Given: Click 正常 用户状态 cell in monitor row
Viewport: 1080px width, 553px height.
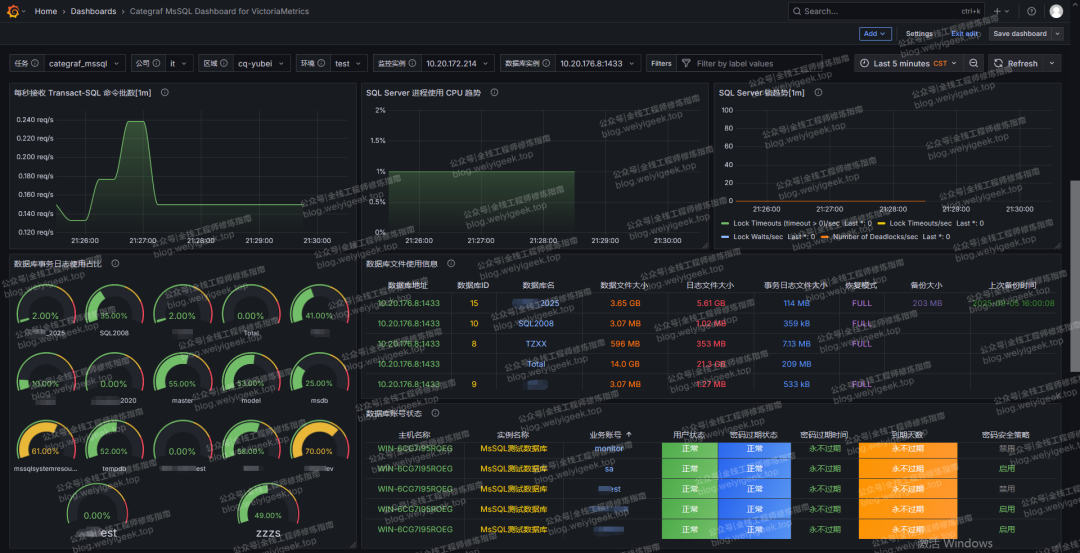Looking at the screenshot, I should (x=689, y=449).
